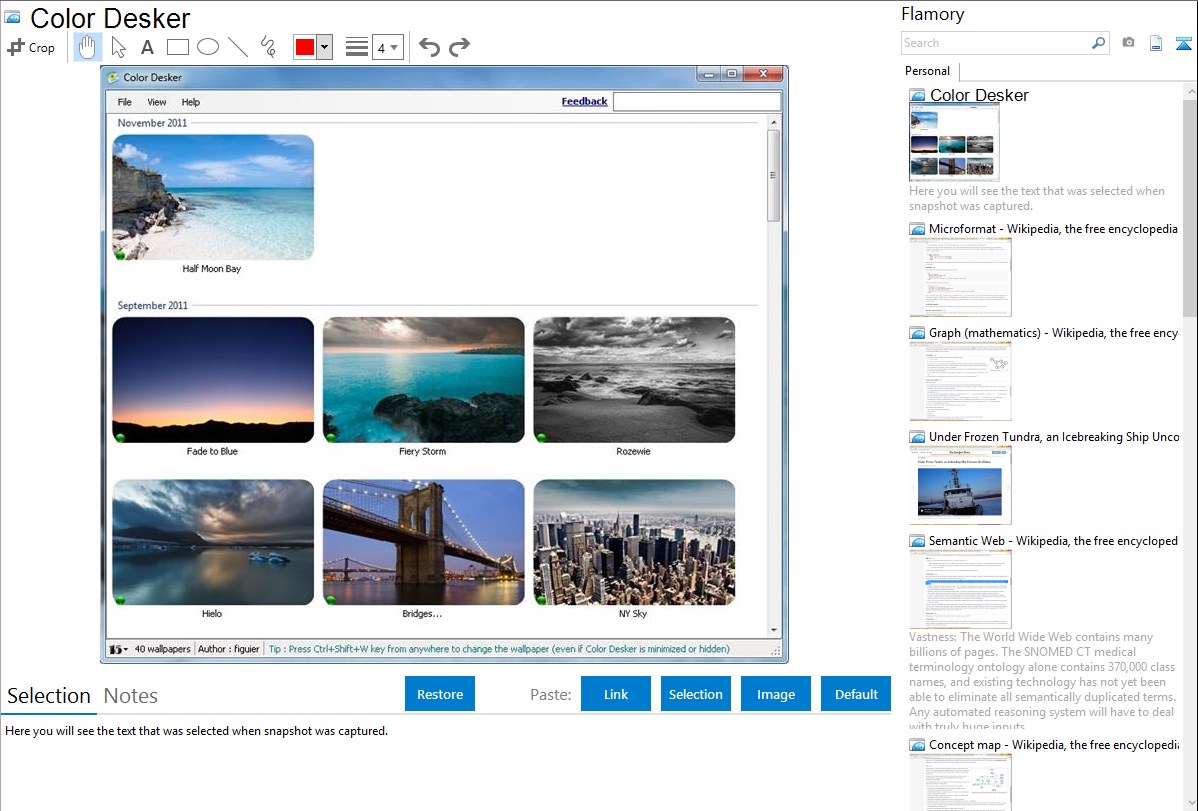Click the search magnifier icon
This screenshot has width=1198, height=811.
point(1099,43)
